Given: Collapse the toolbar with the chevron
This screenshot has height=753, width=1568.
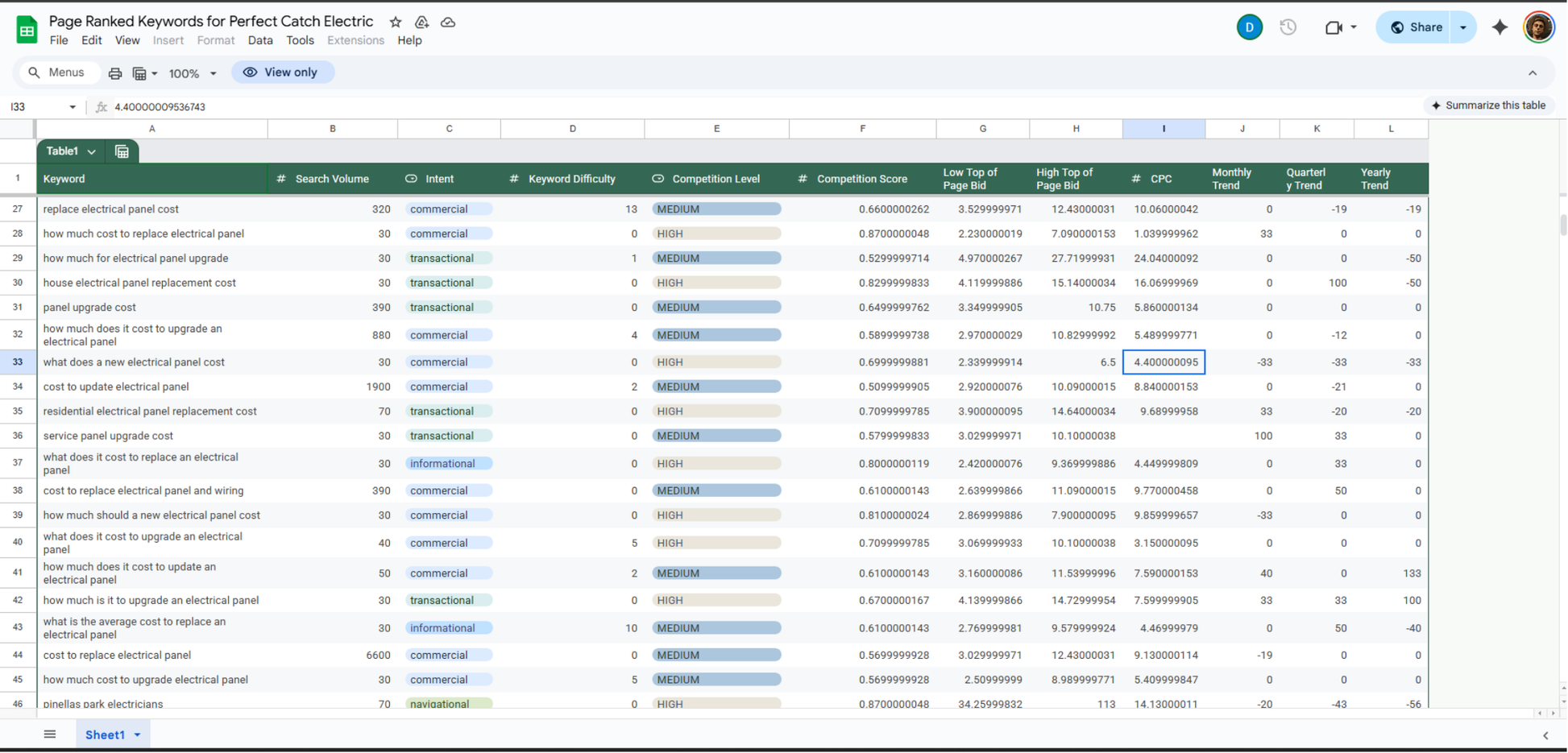Looking at the screenshot, I should click(1533, 72).
